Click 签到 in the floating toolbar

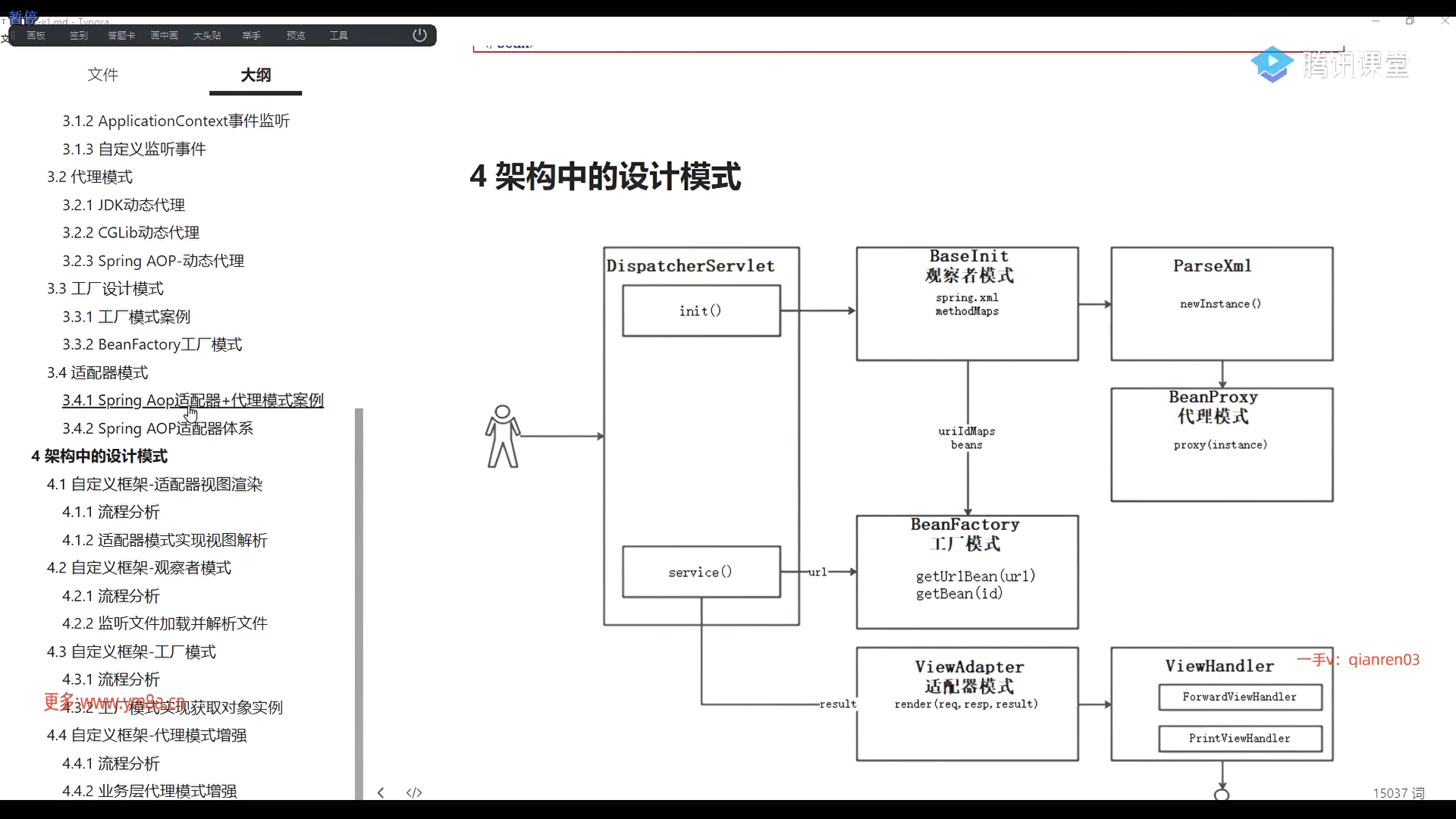tap(79, 36)
